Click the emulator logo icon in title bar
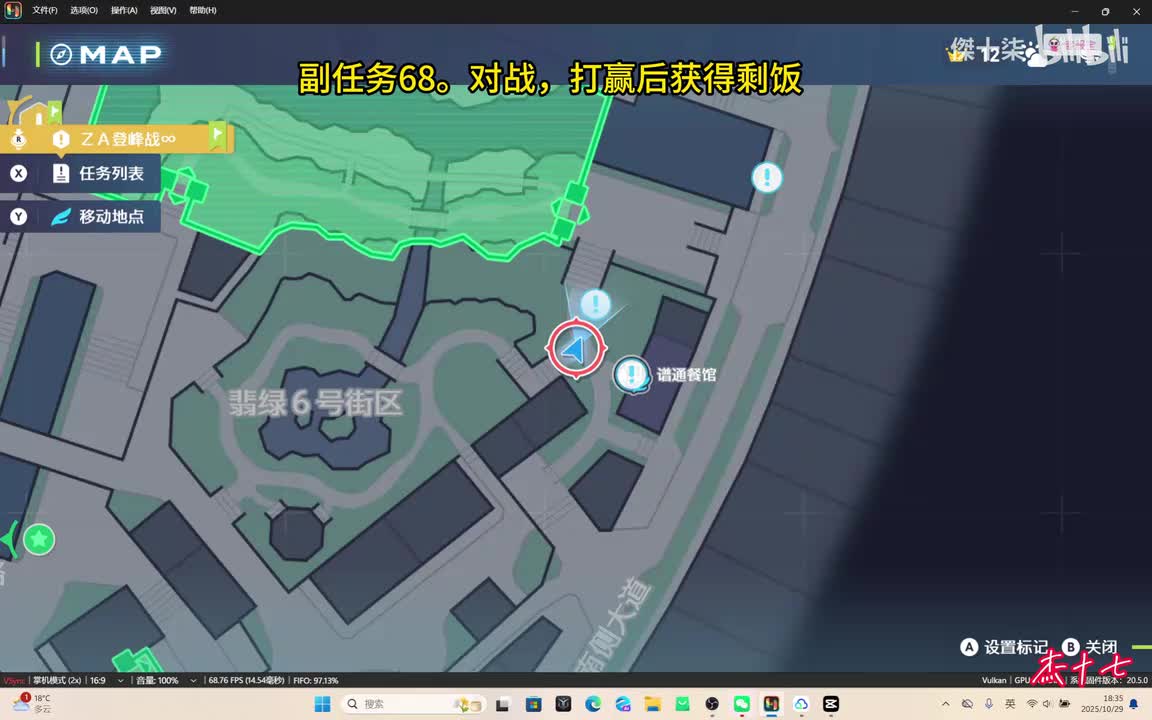Image resolution: width=1152 pixels, height=720 pixels. click(x=12, y=10)
